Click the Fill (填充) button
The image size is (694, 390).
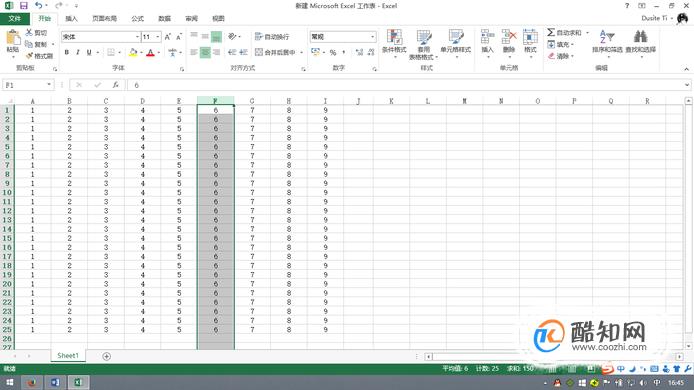tap(560, 44)
